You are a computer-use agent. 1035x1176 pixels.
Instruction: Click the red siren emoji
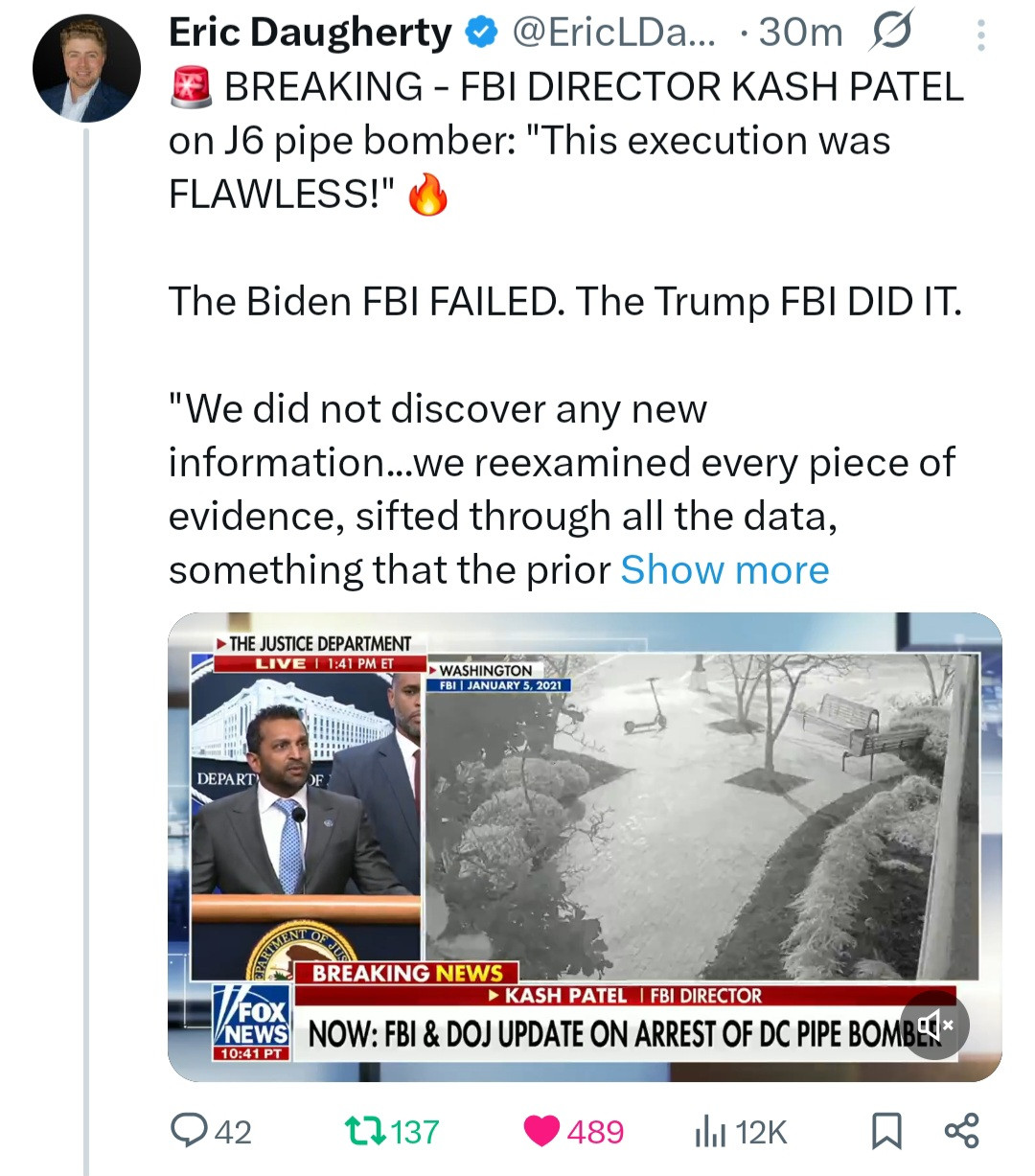[190, 88]
